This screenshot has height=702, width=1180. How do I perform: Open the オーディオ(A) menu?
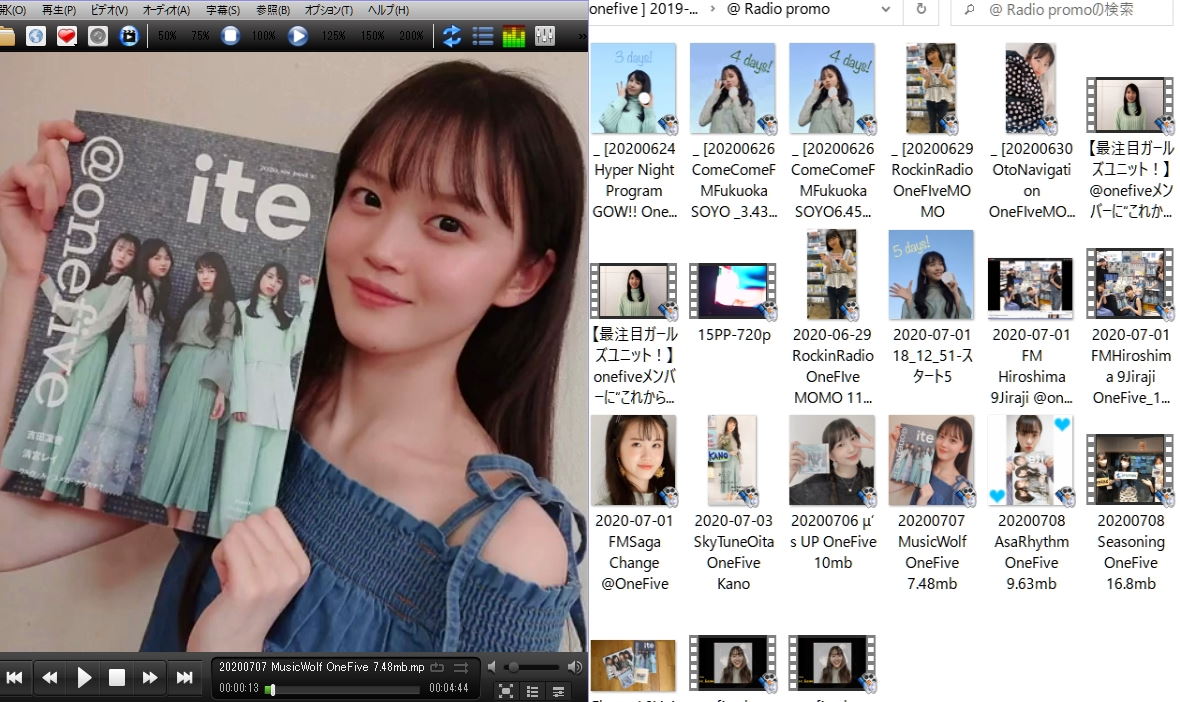pos(166,10)
